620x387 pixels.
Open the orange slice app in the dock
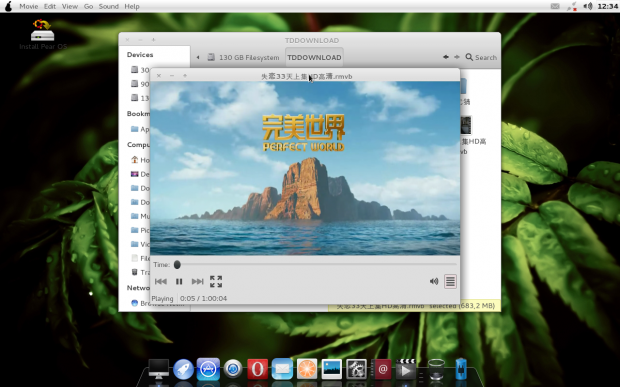(307, 369)
